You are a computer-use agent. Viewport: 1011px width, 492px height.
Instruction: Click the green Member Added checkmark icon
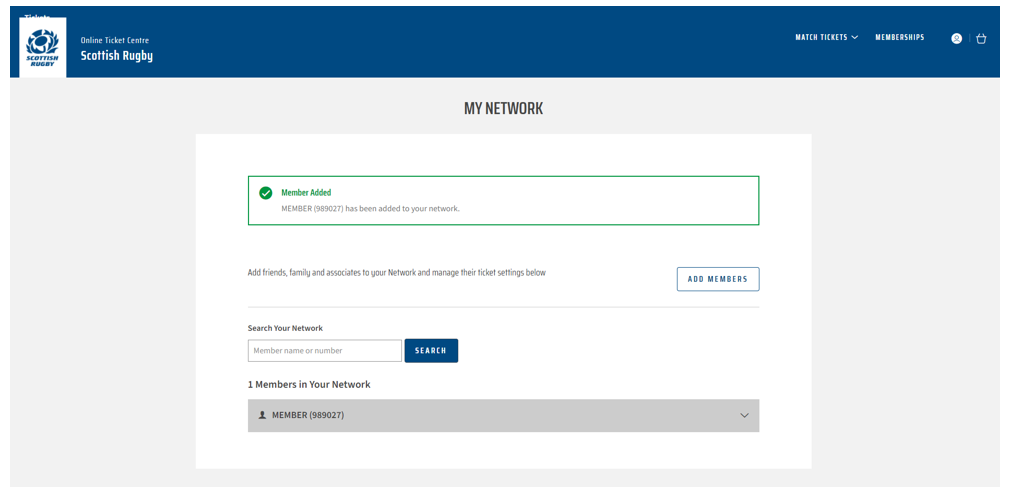(x=266, y=193)
